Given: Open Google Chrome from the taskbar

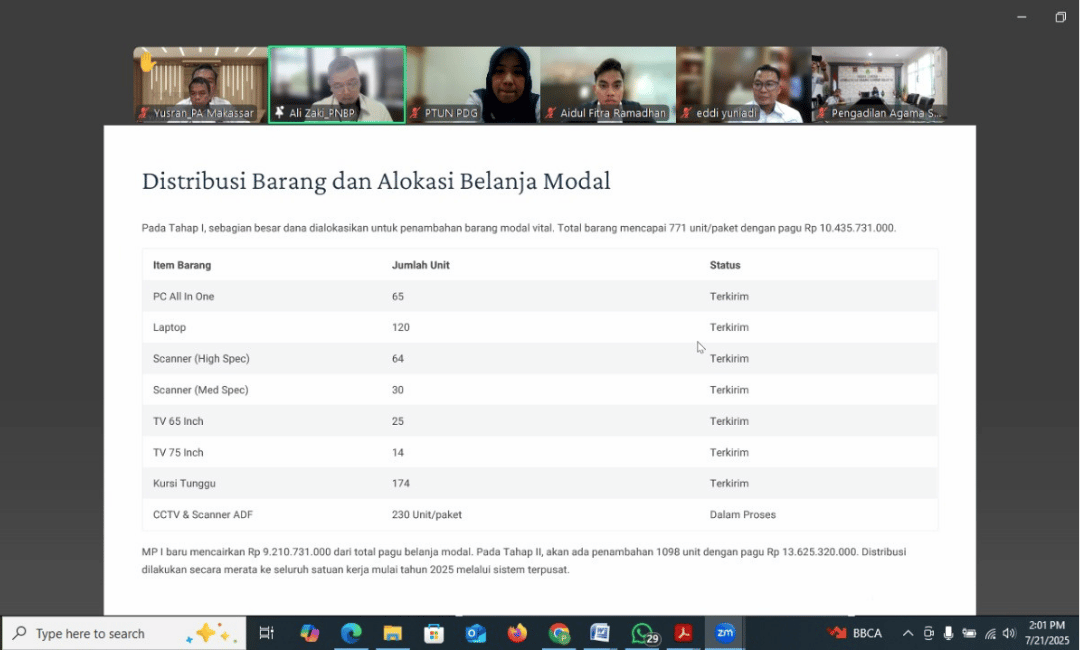Looking at the screenshot, I should pos(559,633).
